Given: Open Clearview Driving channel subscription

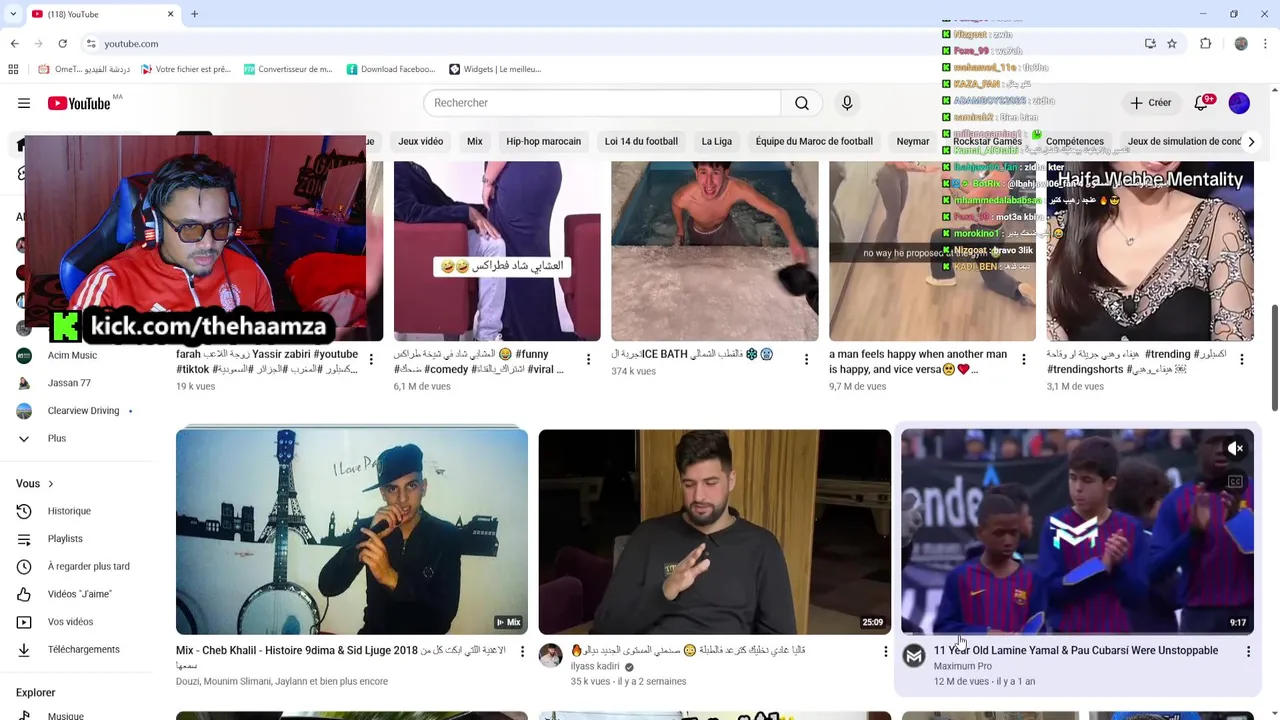Looking at the screenshot, I should pos(82,411).
